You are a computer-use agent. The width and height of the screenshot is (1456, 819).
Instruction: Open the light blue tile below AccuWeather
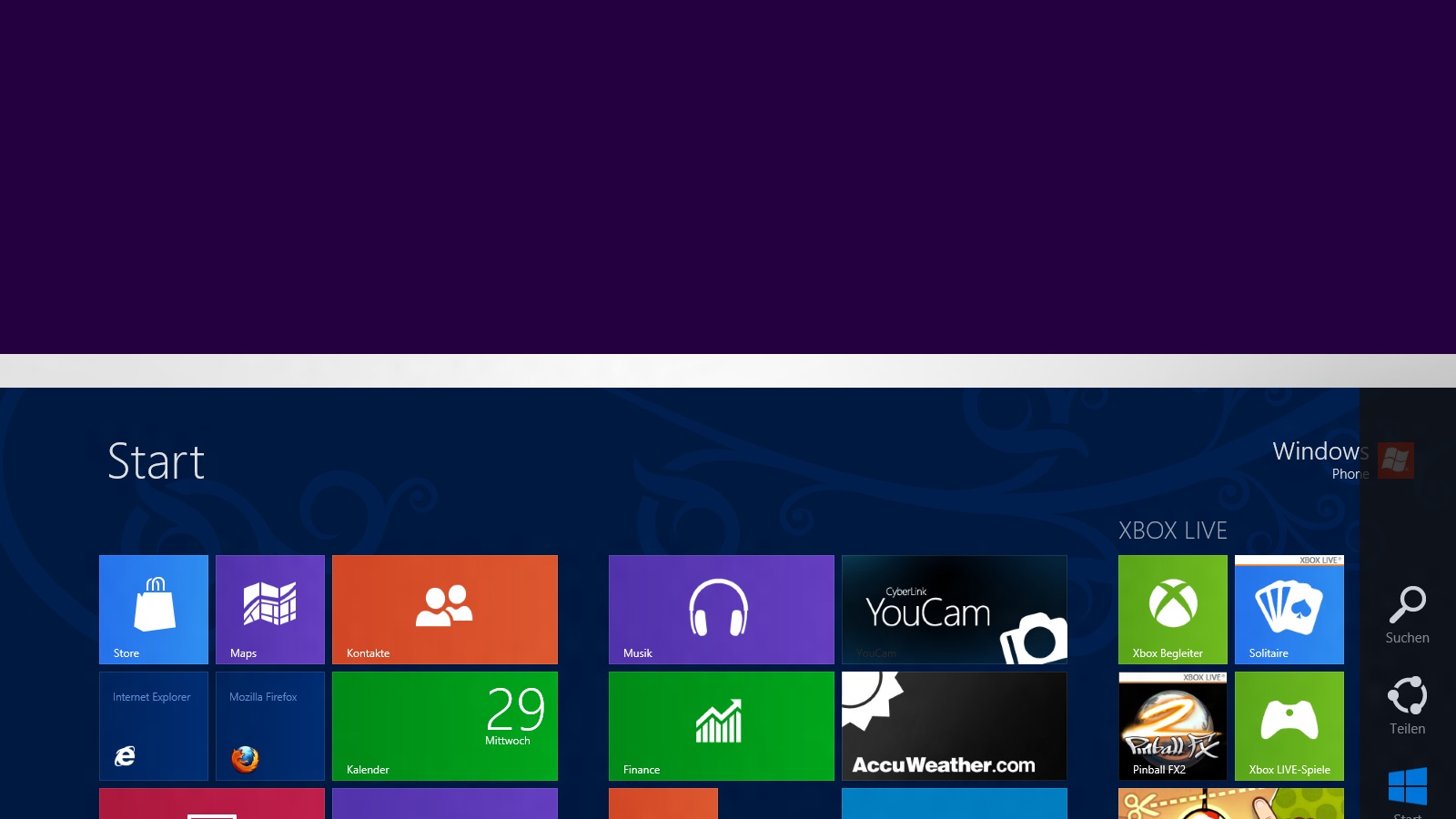click(x=955, y=804)
